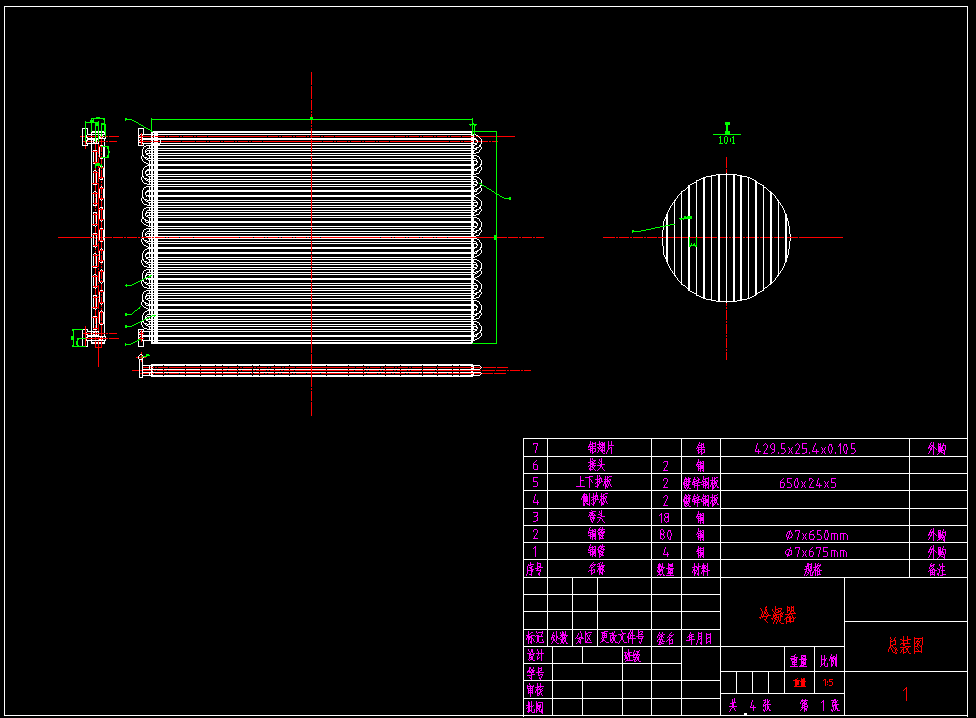The width and height of the screenshot is (976, 718).
Task: Click the 比例 label
Action: click(x=829, y=661)
